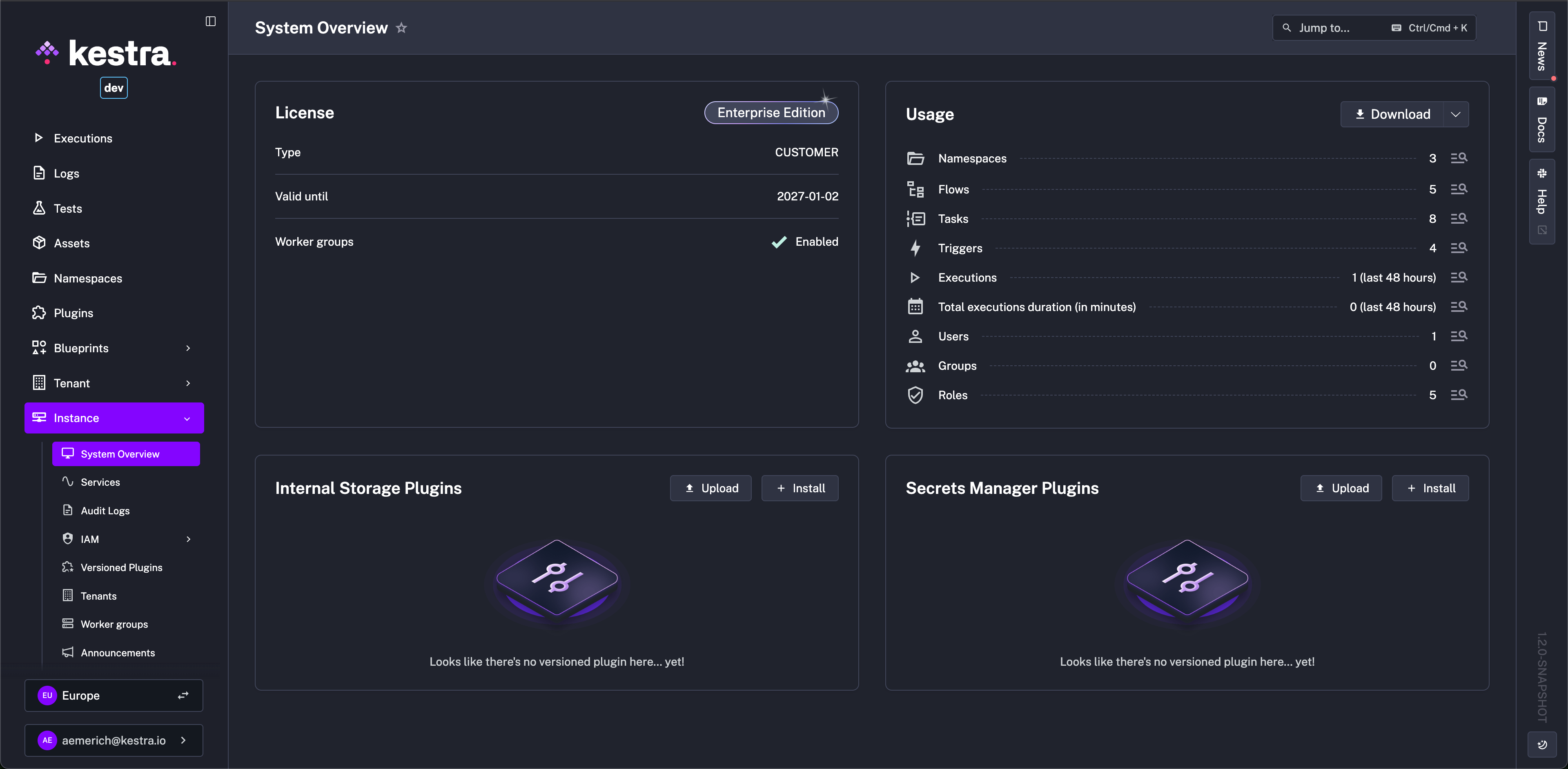Select the Logs icon in the sidebar
Screen dimensions: 1568x769
coord(39,173)
